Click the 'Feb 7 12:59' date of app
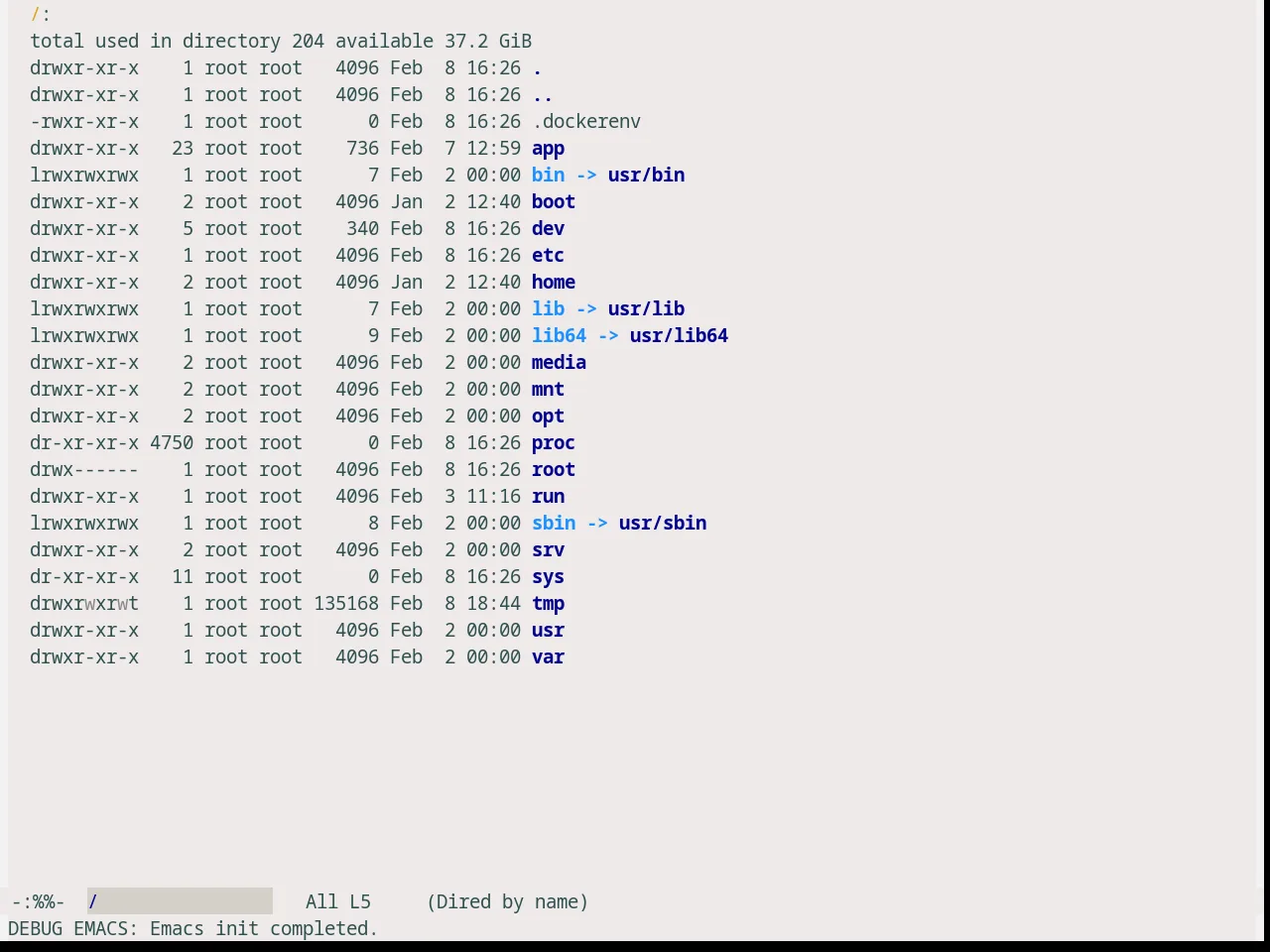This screenshot has width=1270, height=952. [x=455, y=149]
